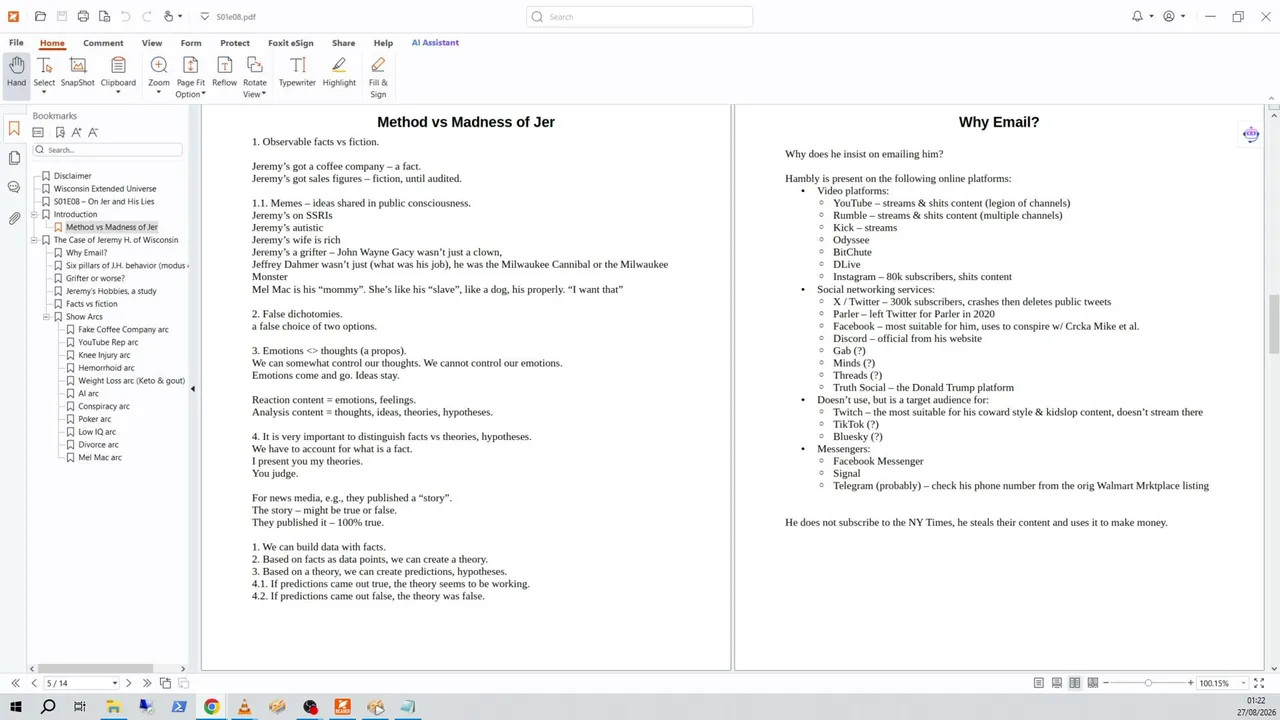Click the floating AI assistant icon on page
The height and width of the screenshot is (720, 1280).
(x=1251, y=134)
